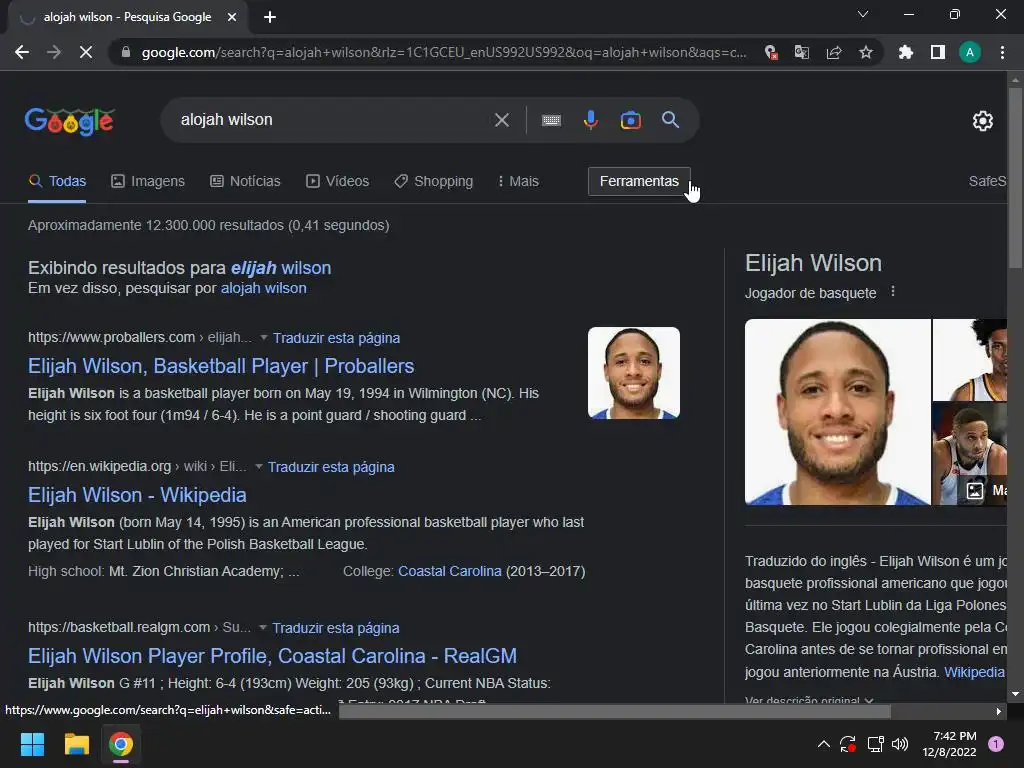
Task: Open the Chrome profile avatar
Action: click(x=970, y=52)
